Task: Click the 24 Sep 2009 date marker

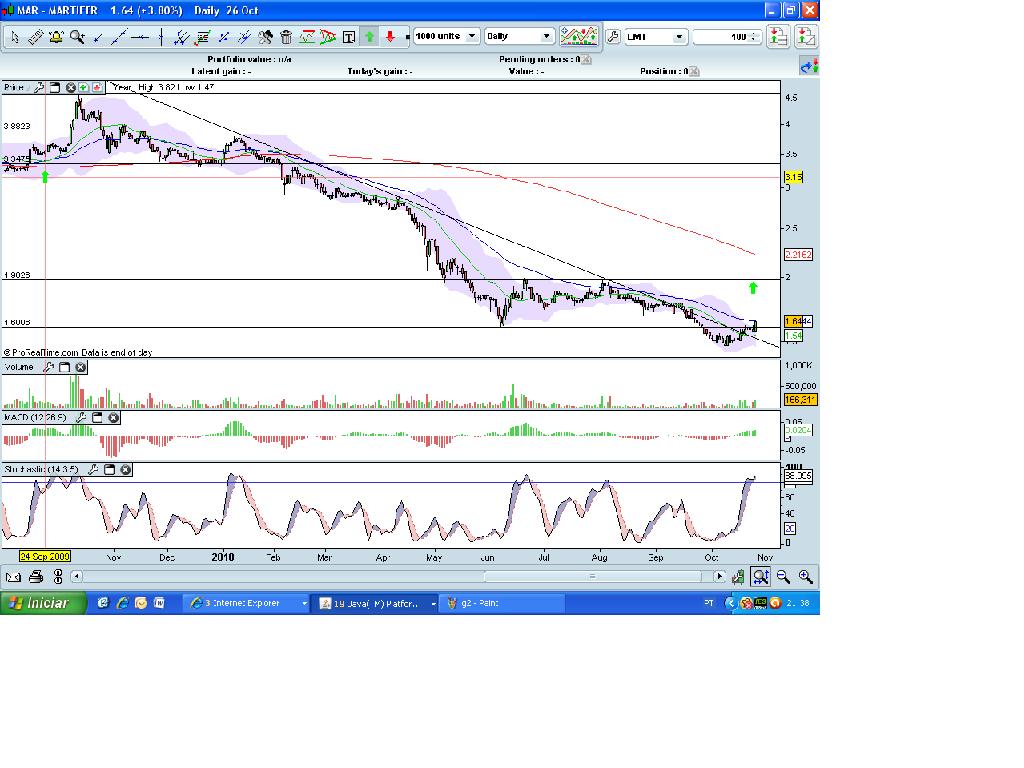Action: [x=44, y=556]
